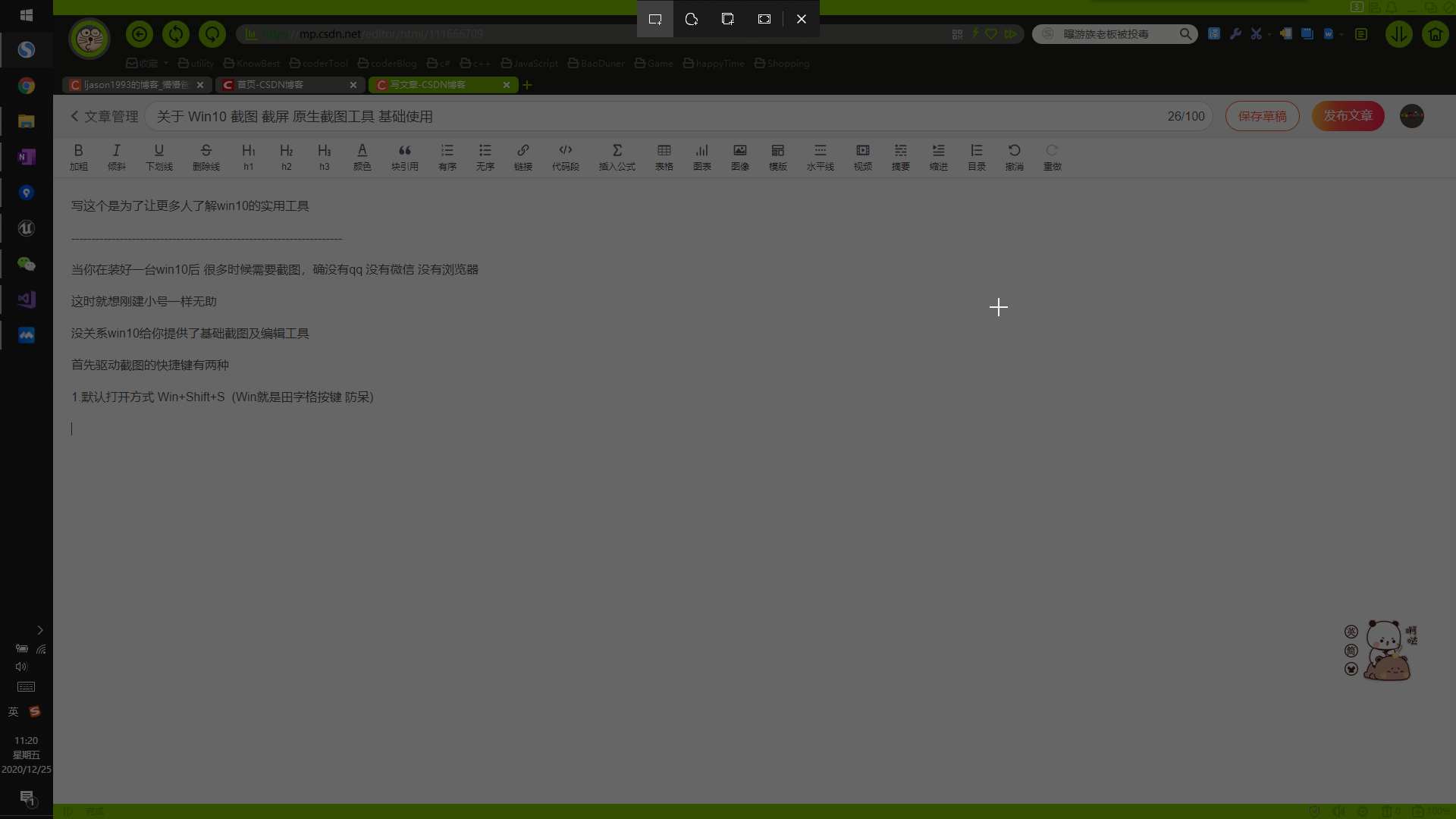Select the H1 heading format
1456x819 pixels.
pos(248,156)
